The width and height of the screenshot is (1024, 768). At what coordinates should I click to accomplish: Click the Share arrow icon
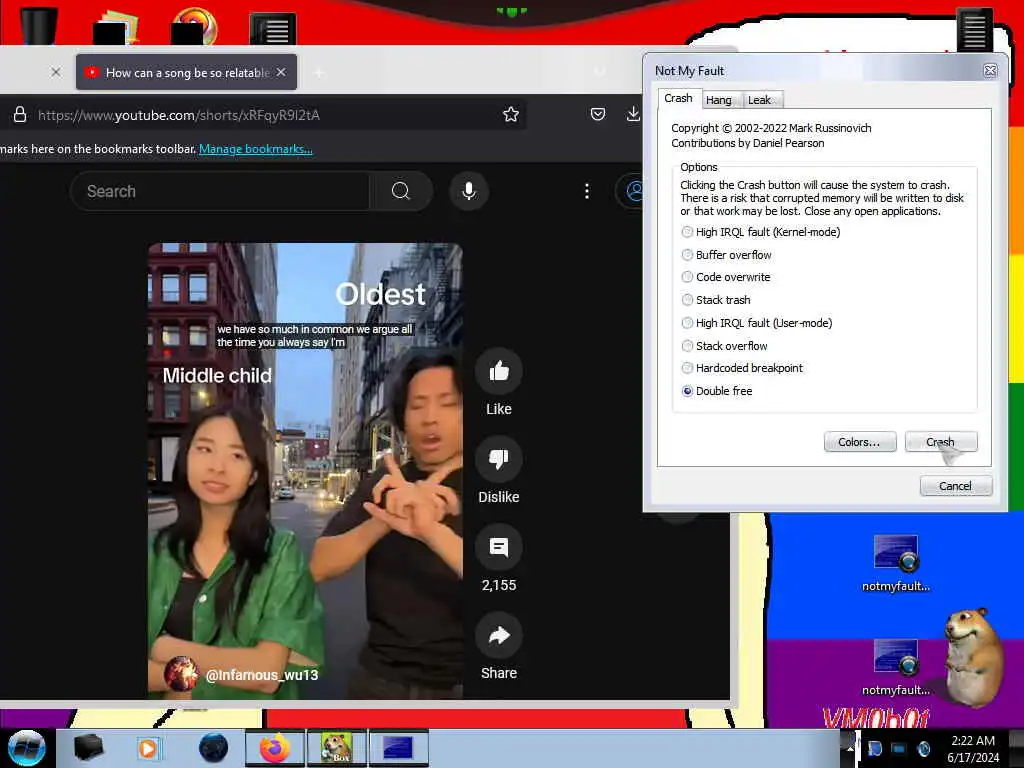click(x=499, y=635)
